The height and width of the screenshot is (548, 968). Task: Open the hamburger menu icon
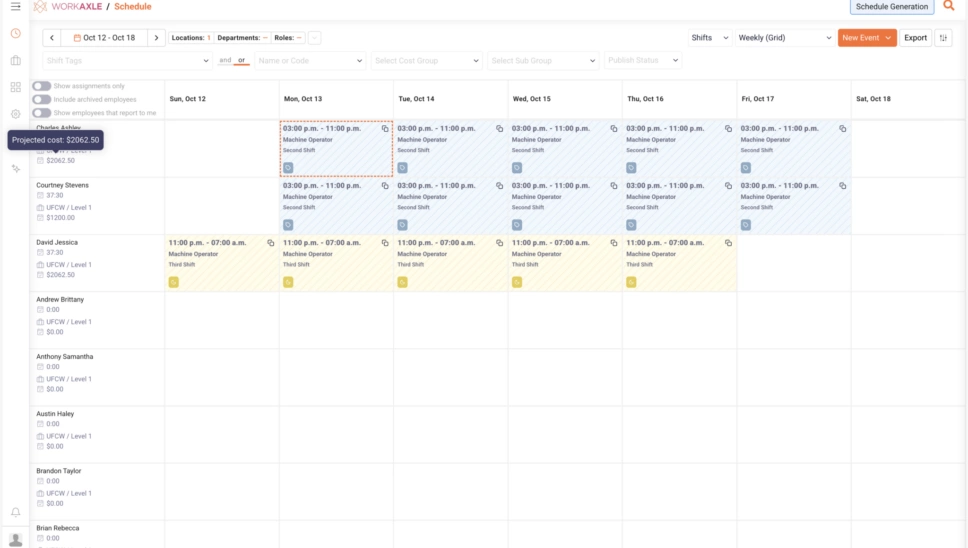pos(15,6)
